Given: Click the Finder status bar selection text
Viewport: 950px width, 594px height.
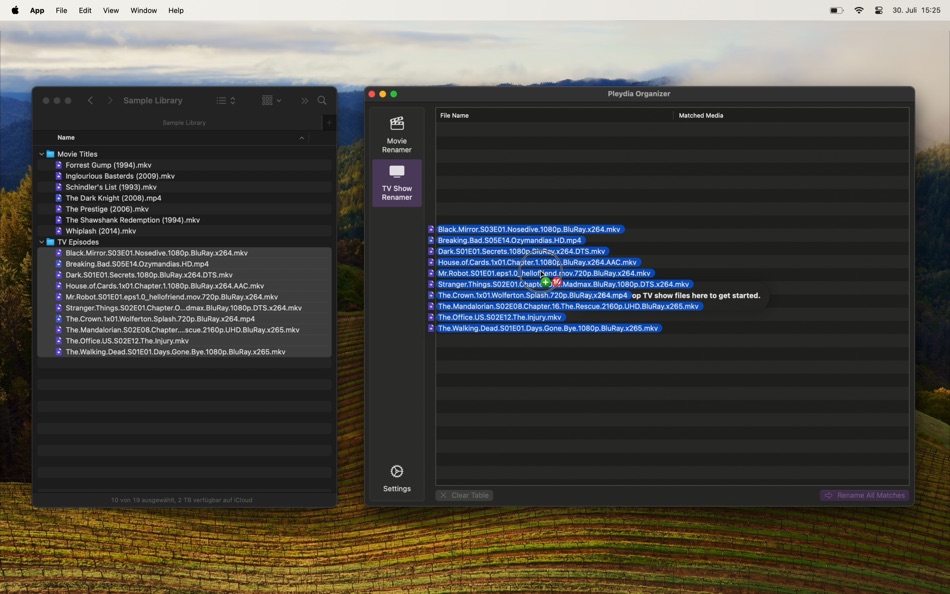Looking at the screenshot, I should 182,500.
